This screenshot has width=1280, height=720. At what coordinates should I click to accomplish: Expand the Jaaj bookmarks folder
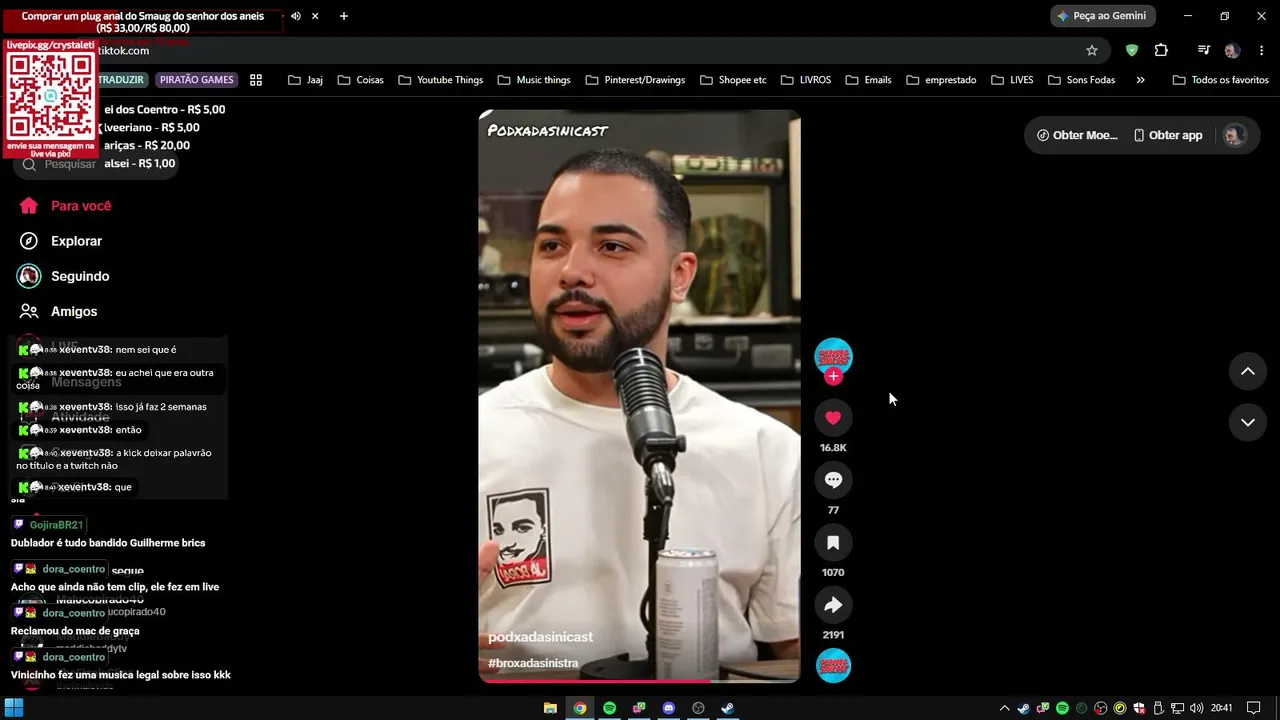click(305, 80)
